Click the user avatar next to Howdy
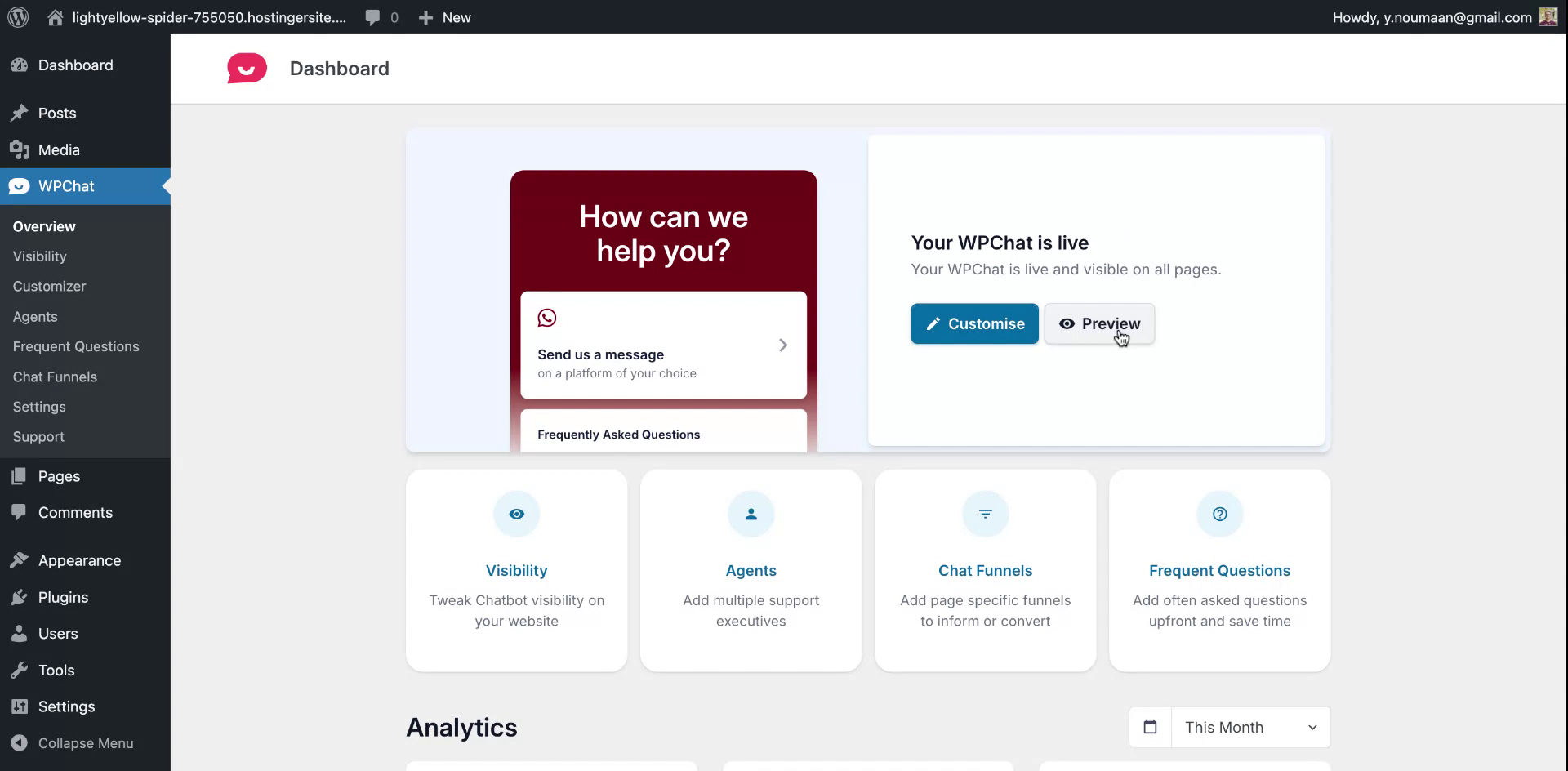The height and width of the screenshot is (771, 1568). point(1548,16)
